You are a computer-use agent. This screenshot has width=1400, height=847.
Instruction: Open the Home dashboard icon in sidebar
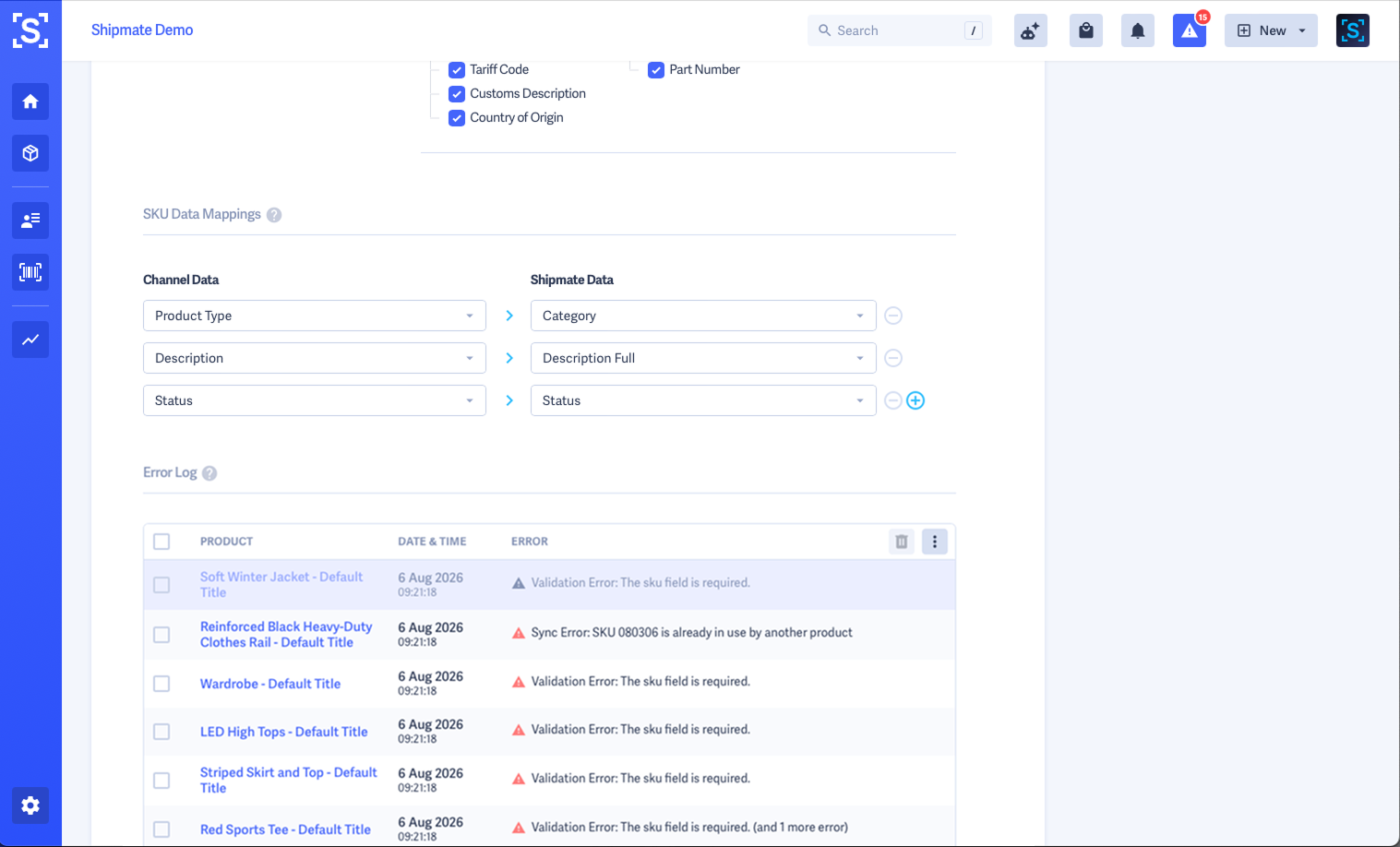pos(30,101)
